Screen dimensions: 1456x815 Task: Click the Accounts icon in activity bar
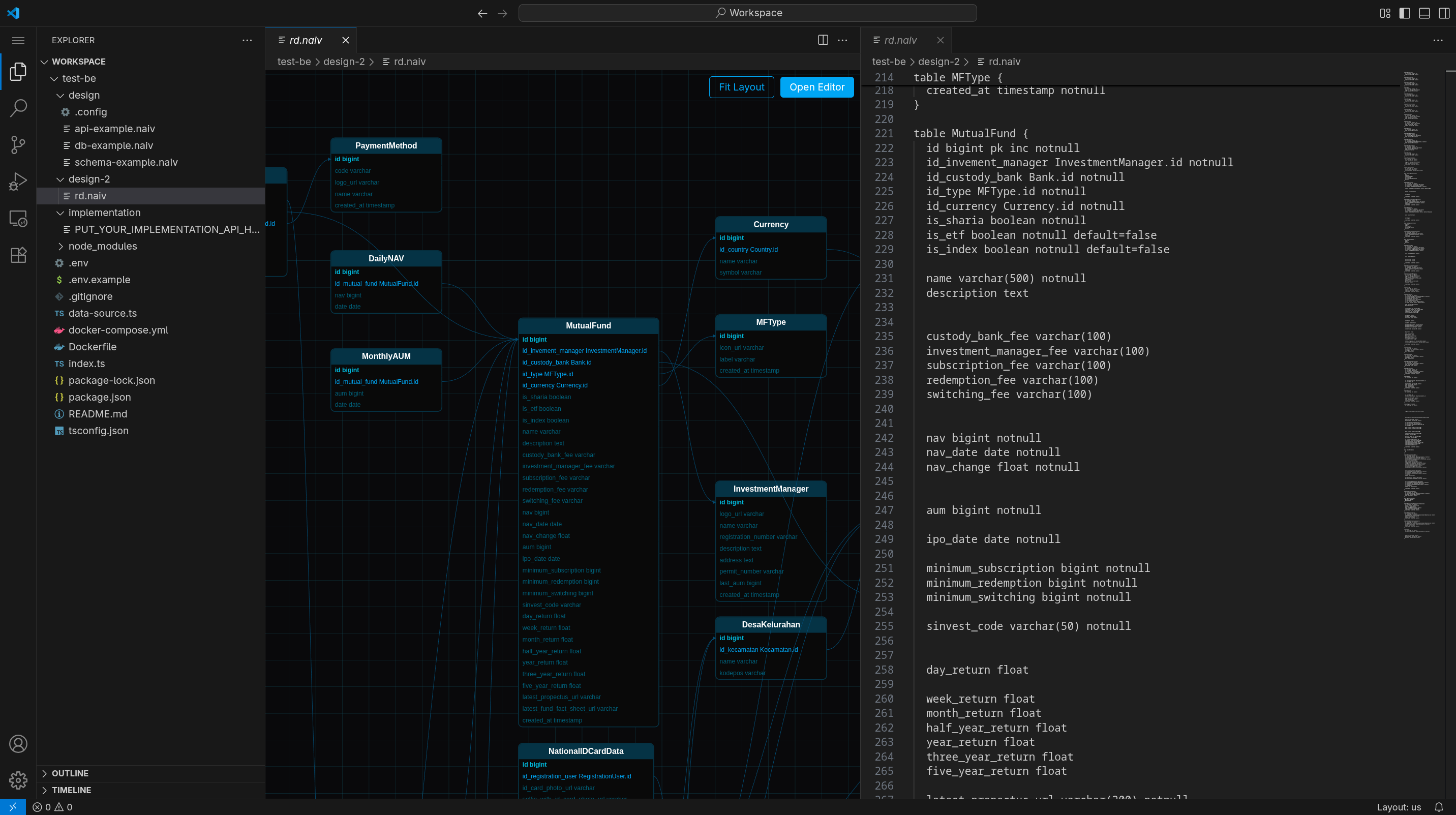click(x=17, y=744)
